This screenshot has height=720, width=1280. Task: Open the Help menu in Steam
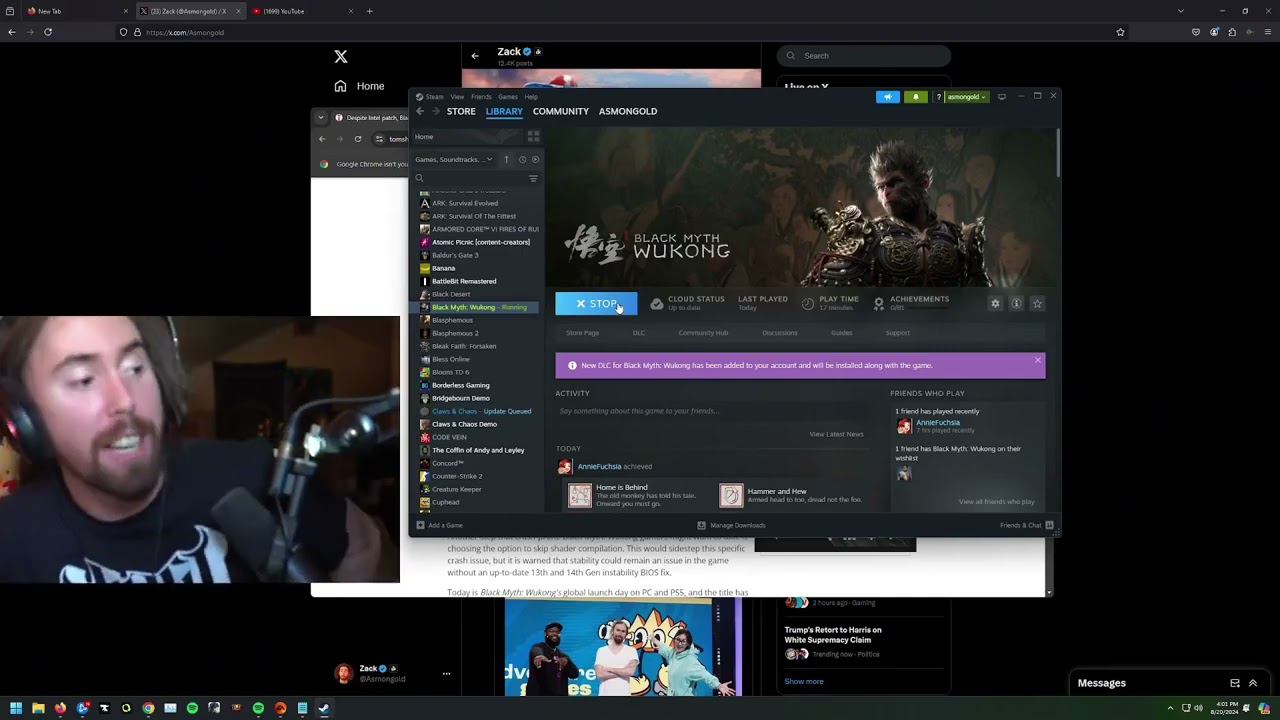[531, 97]
